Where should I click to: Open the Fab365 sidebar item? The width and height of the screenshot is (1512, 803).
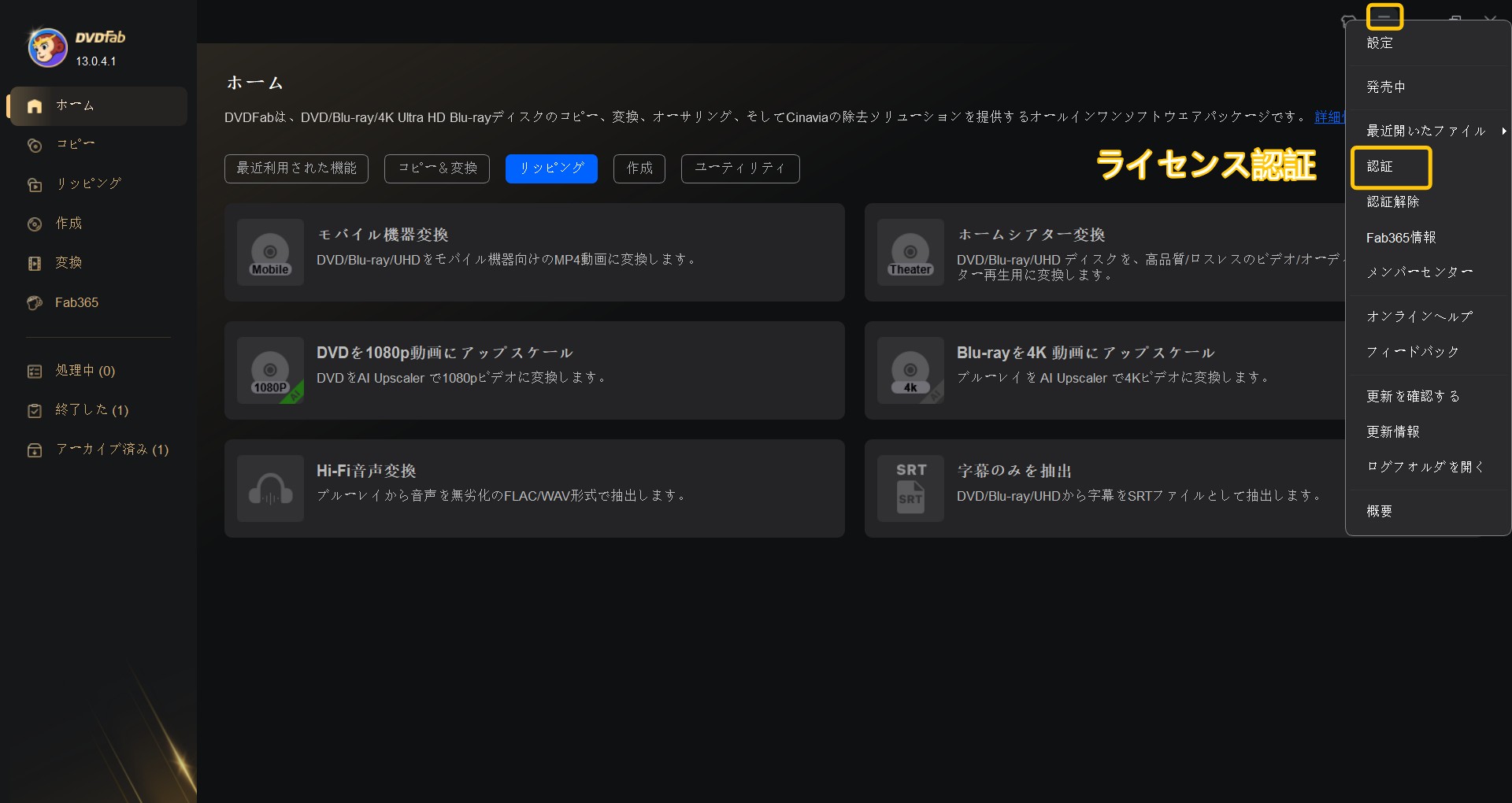click(x=98, y=303)
